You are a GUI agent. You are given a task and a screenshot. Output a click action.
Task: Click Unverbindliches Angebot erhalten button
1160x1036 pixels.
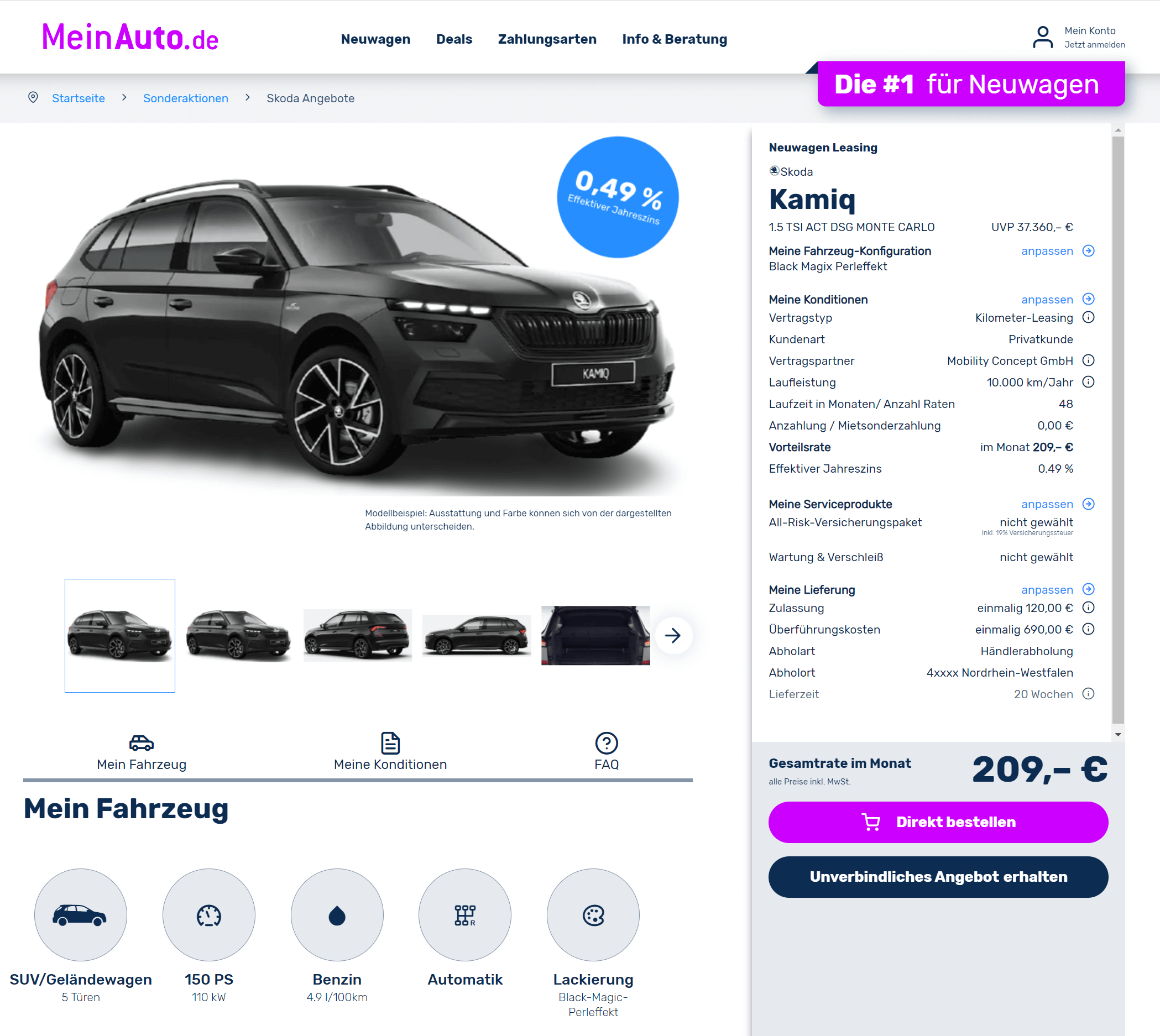(x=938, y=877)
